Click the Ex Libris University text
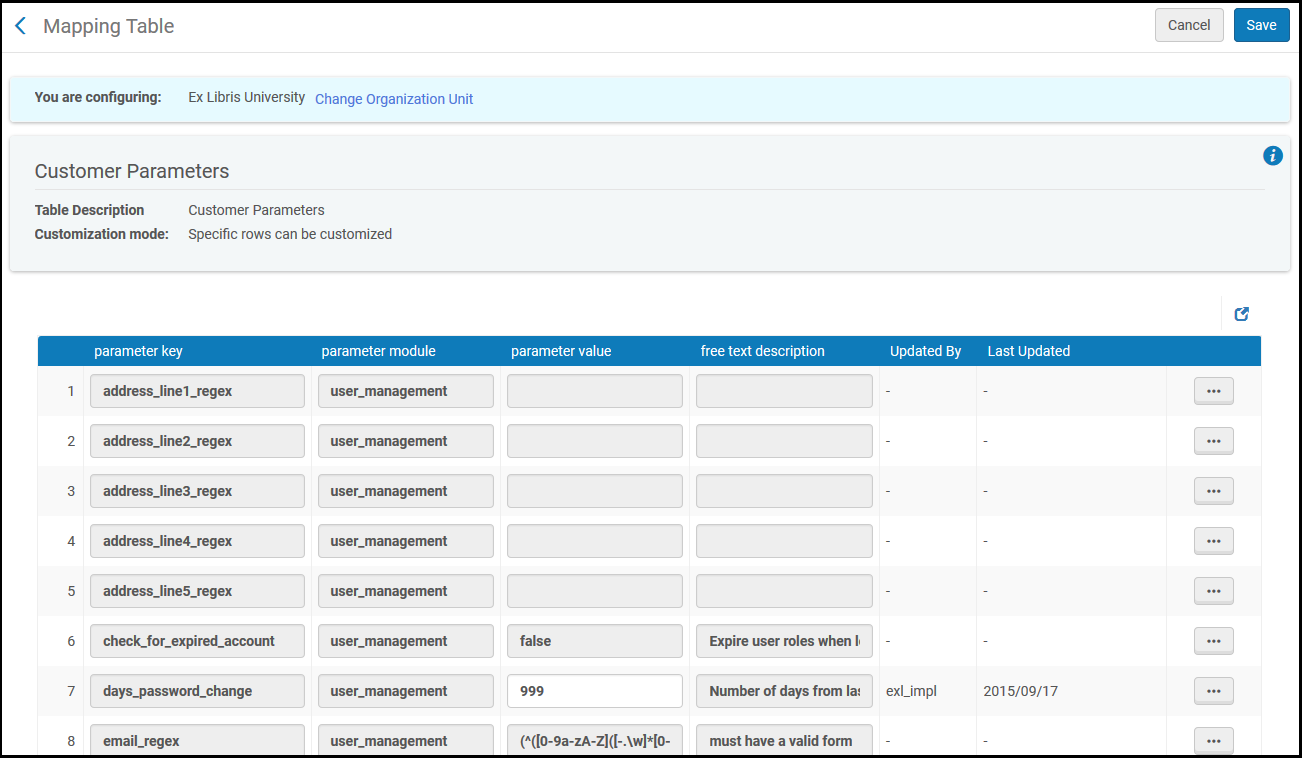 247,97
